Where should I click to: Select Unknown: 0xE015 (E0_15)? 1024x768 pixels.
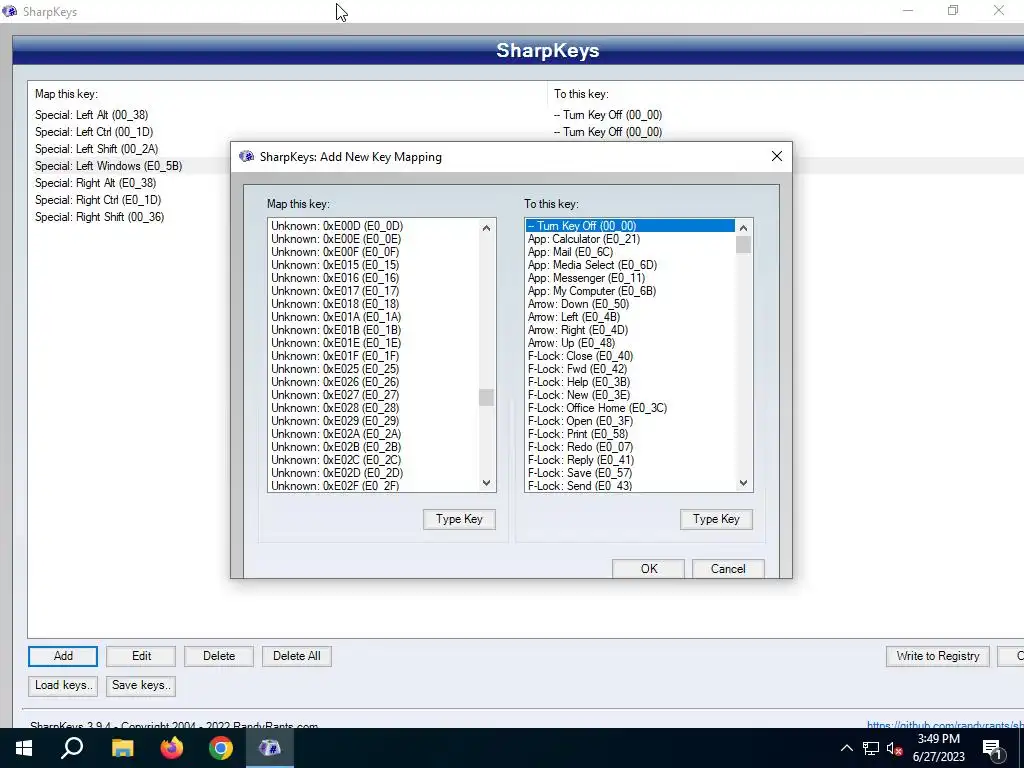click(x=374, y=265)
